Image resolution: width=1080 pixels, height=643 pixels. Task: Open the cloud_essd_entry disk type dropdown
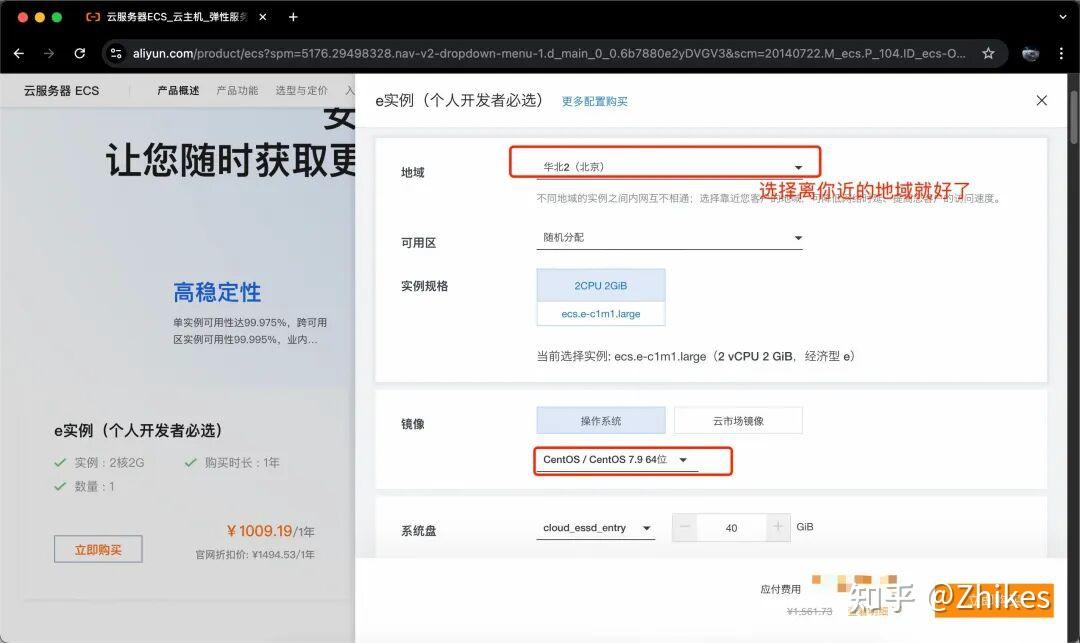click(595, 528)
